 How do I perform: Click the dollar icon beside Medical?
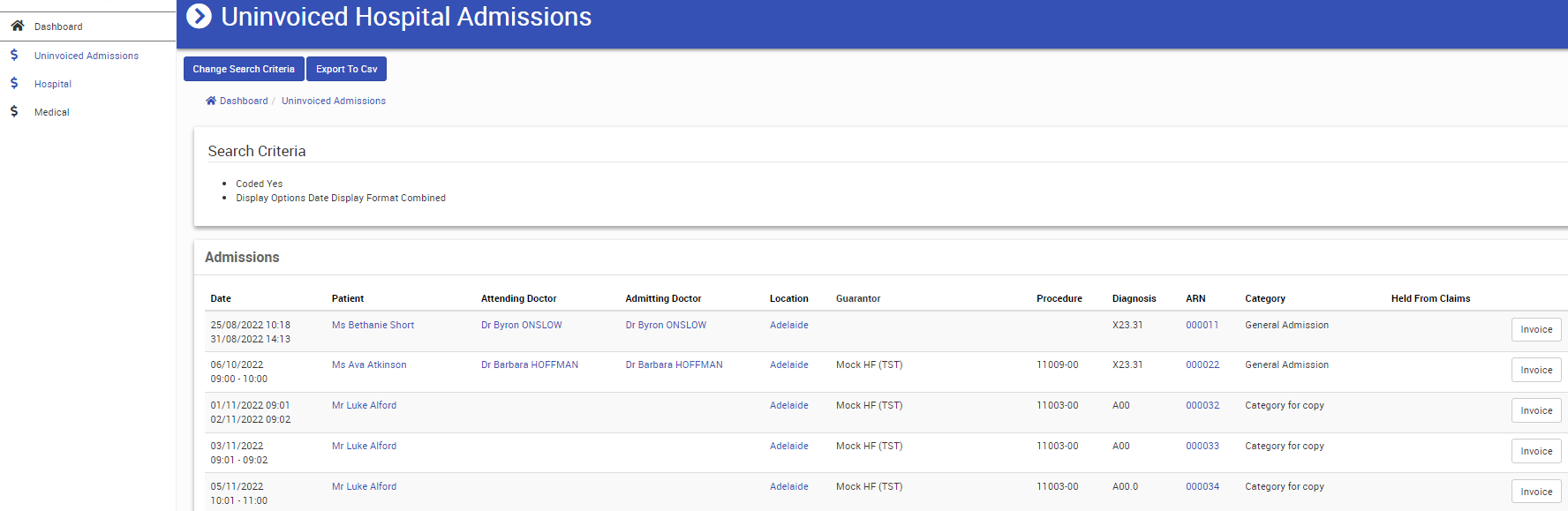click(x=14, y=111)
